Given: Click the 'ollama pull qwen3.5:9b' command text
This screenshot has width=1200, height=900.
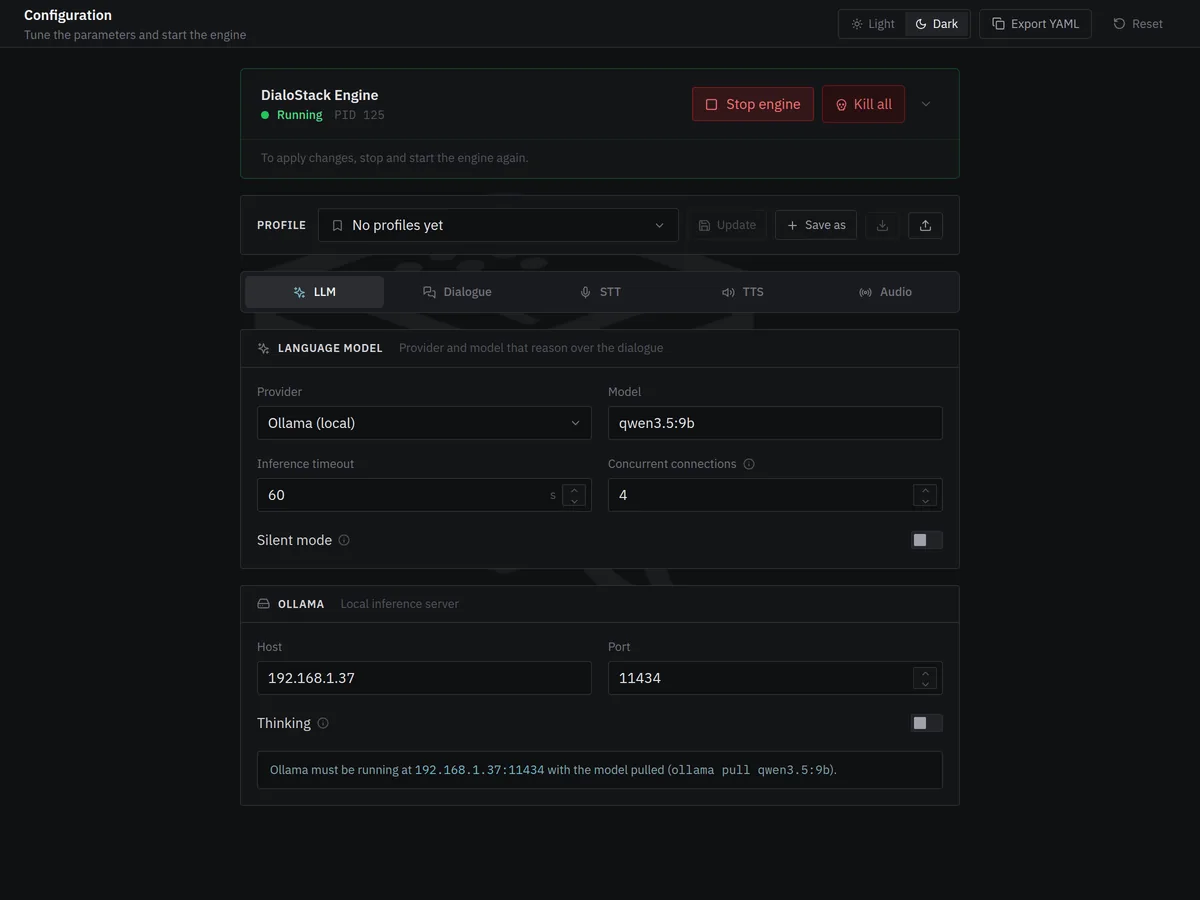Looking at the screenshot, I should click(x=750, y=770).
